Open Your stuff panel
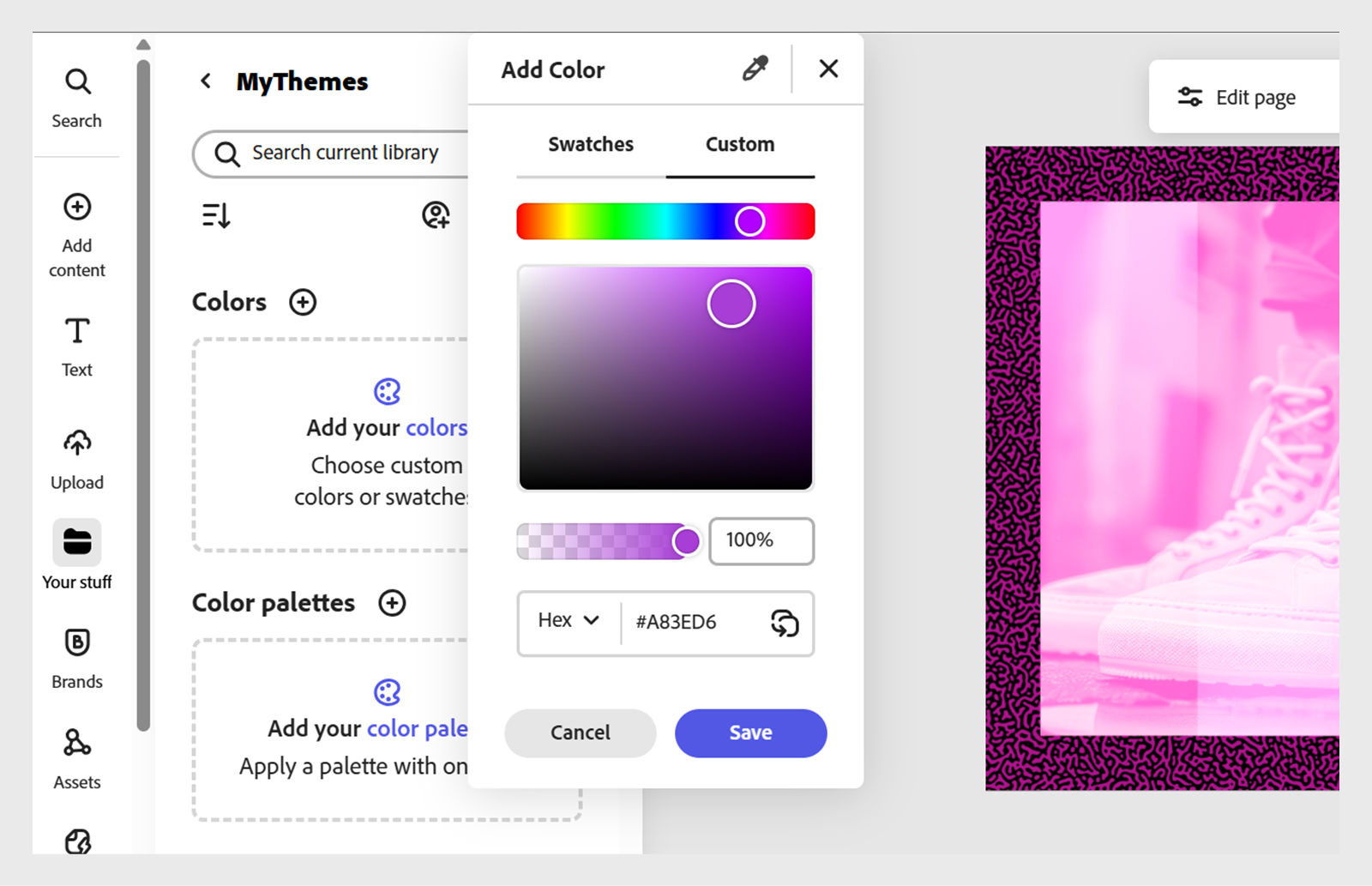 point(77,555)
